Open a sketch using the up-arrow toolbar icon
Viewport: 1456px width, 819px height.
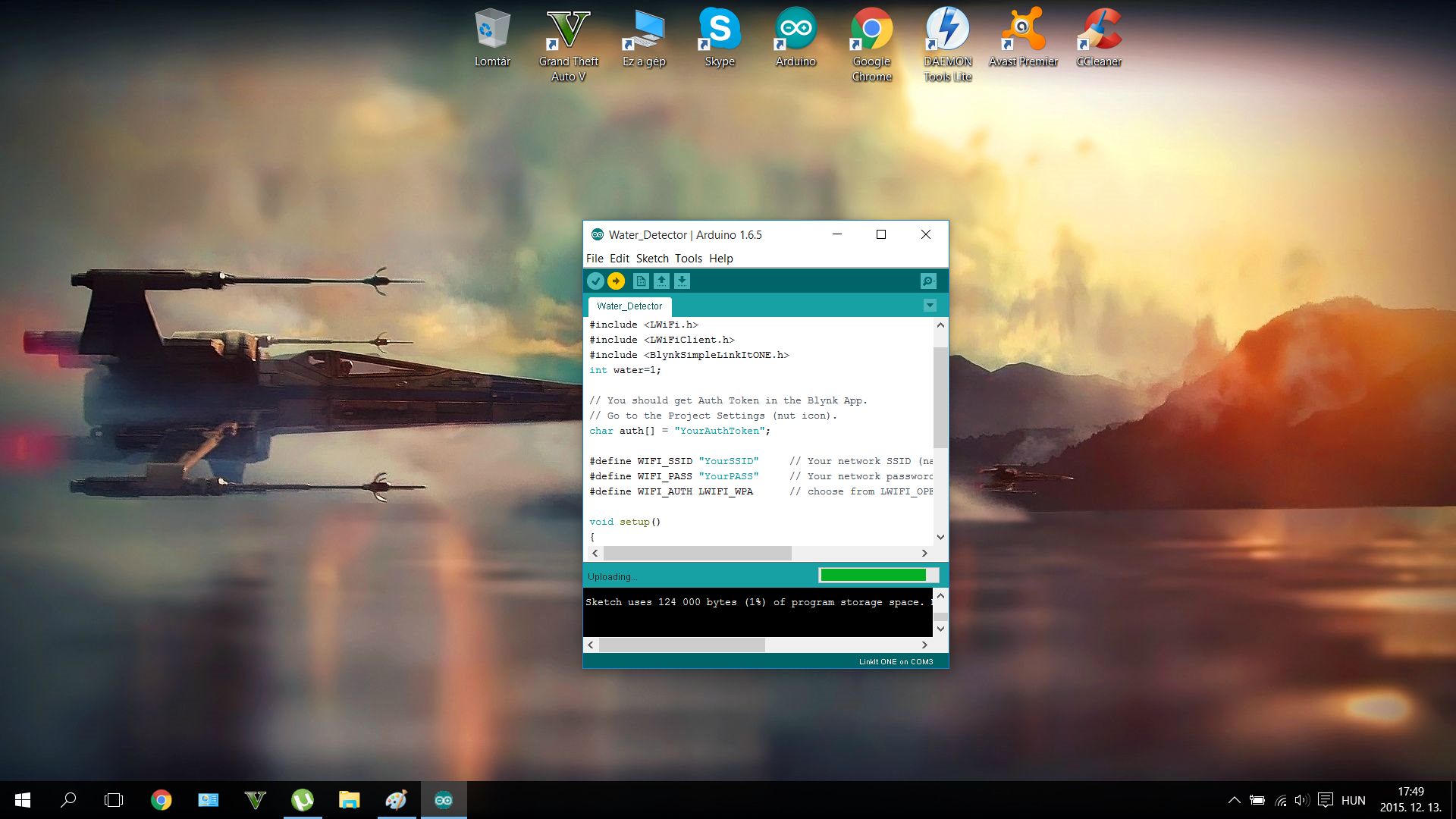[661, 281]
